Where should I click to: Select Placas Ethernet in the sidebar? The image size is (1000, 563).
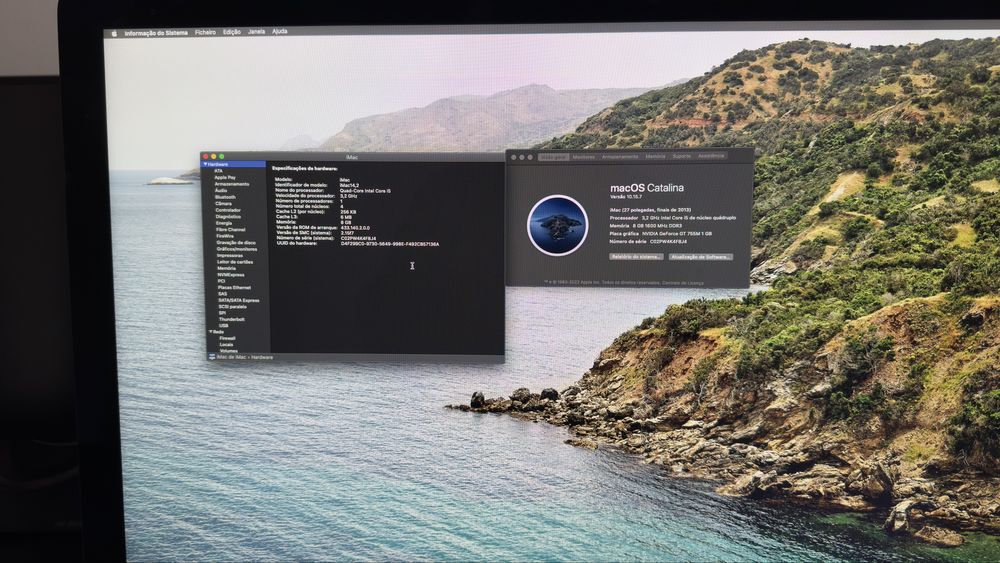pyautogui.click(x=234, y=288)
